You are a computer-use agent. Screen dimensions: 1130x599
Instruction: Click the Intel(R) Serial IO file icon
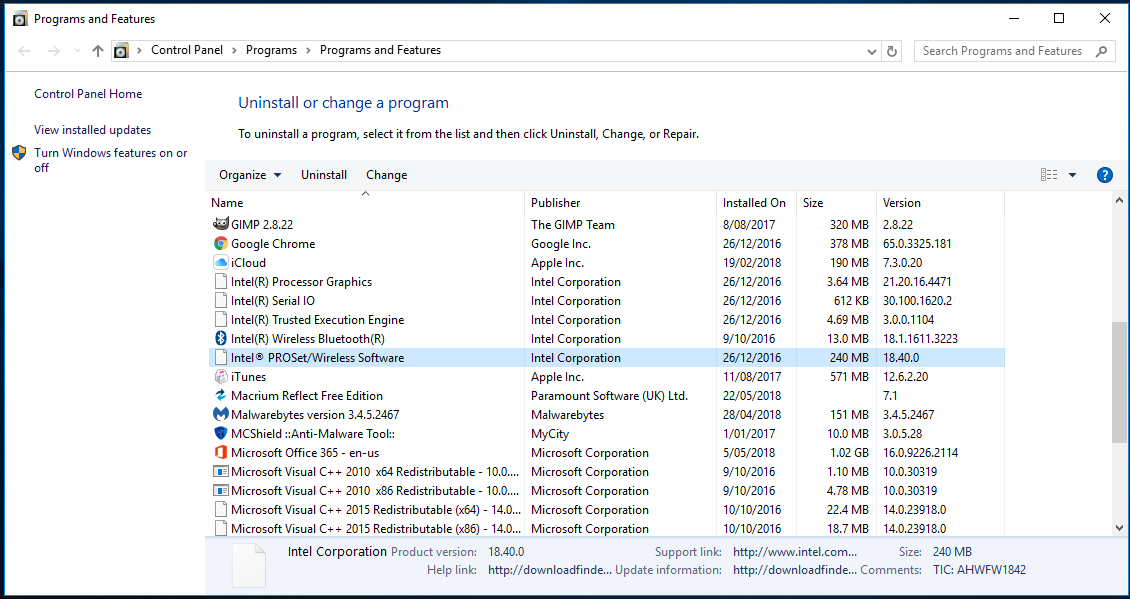point(221,301)
